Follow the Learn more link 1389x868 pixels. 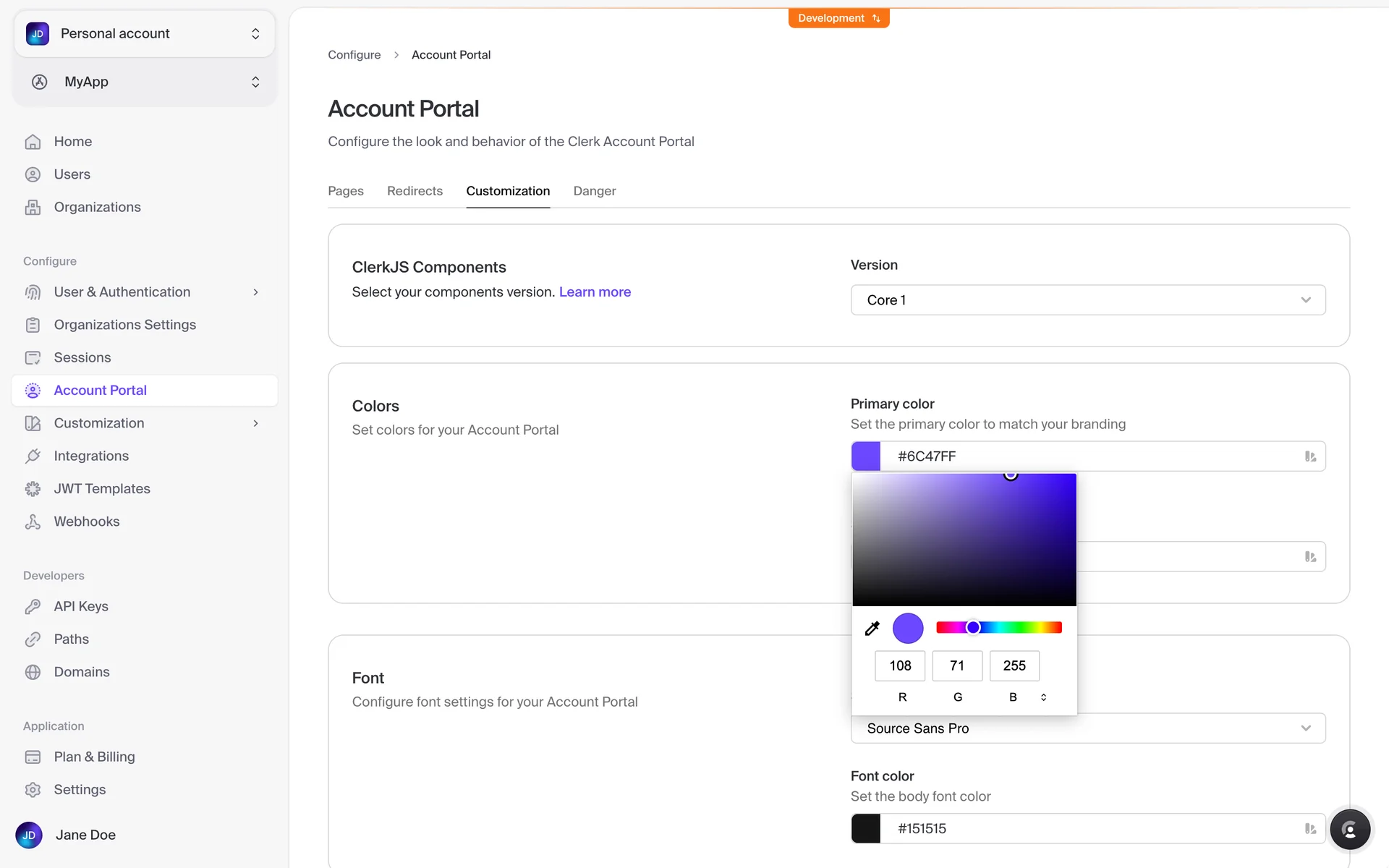click(x=595, y=292)
